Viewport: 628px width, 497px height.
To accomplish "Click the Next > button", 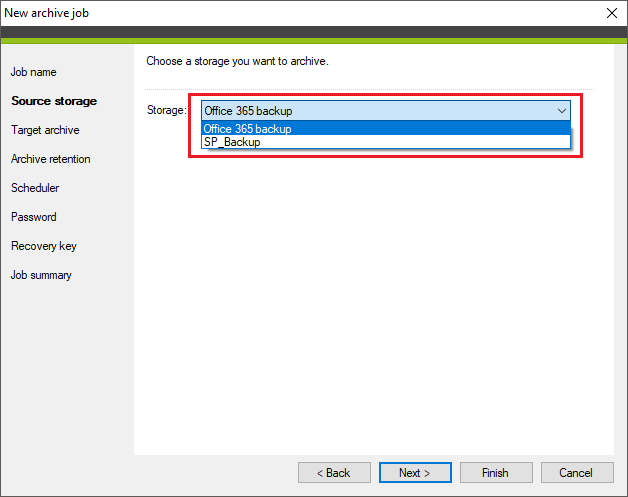I will [415, 473].
